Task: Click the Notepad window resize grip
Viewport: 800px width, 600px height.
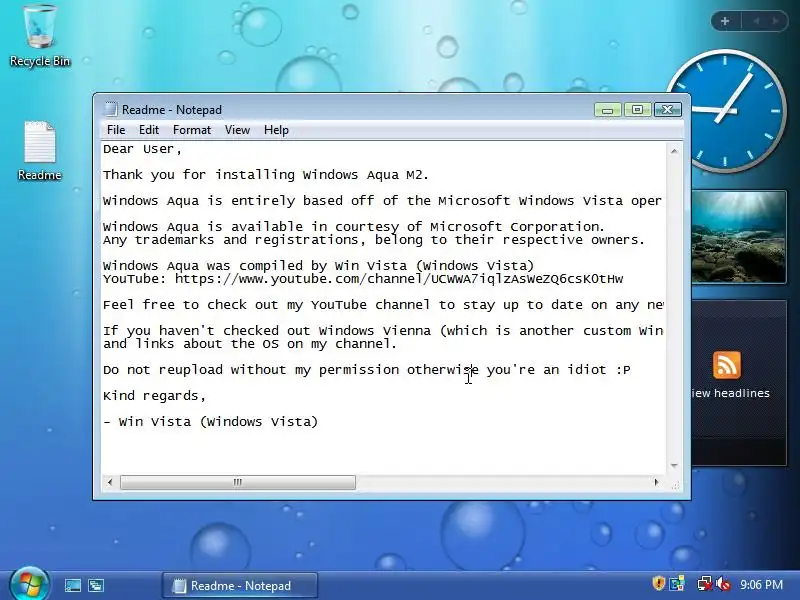Action: click(x=676, y=485)
